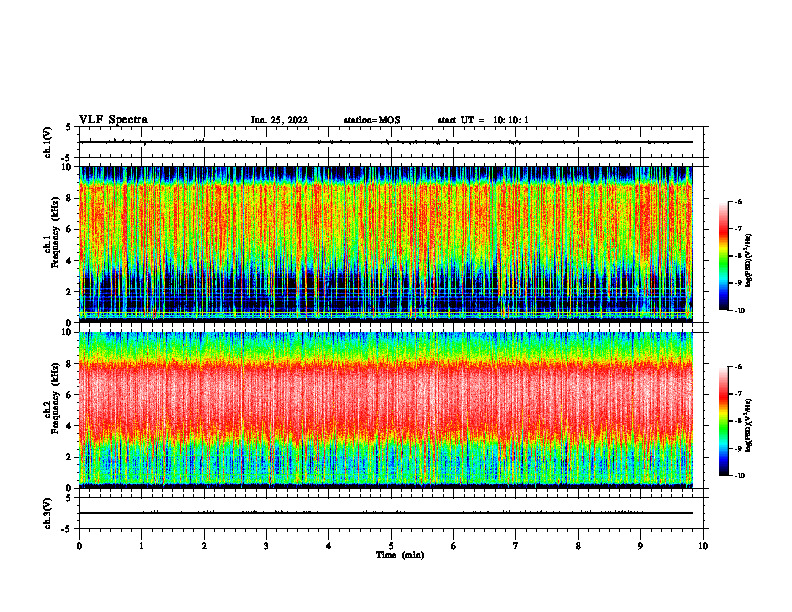Click the "-8" label on ch.1 colorbar
792x612 pixels.
(x=738, y=256)
